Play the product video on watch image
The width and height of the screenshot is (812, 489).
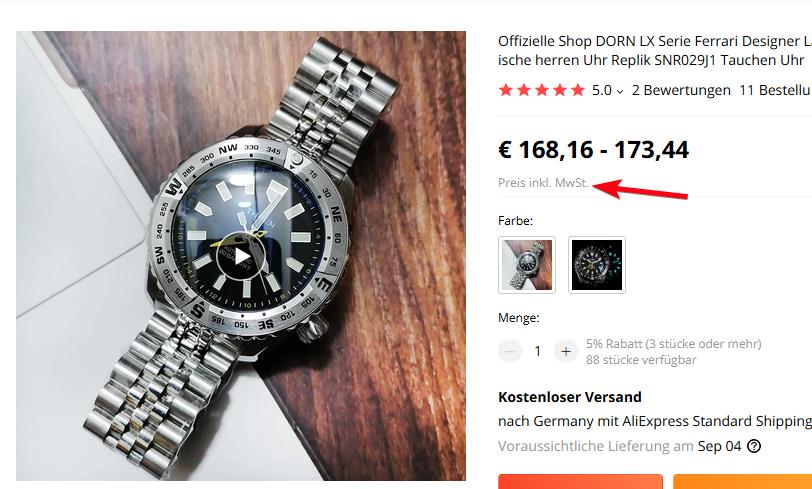(241, 256)
